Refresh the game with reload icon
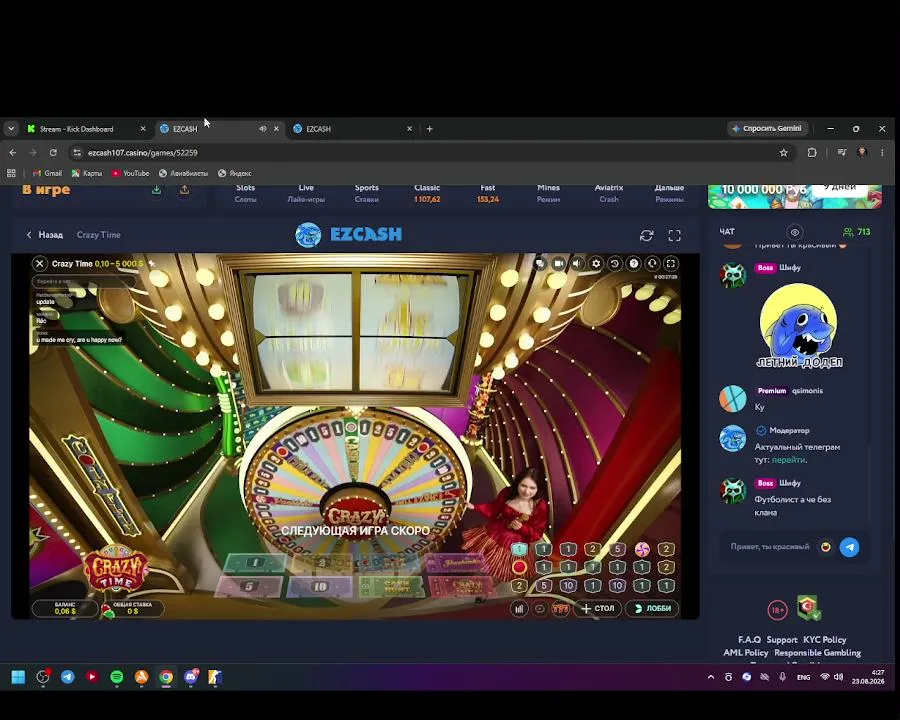900x720 pixels. coord(647,235)
